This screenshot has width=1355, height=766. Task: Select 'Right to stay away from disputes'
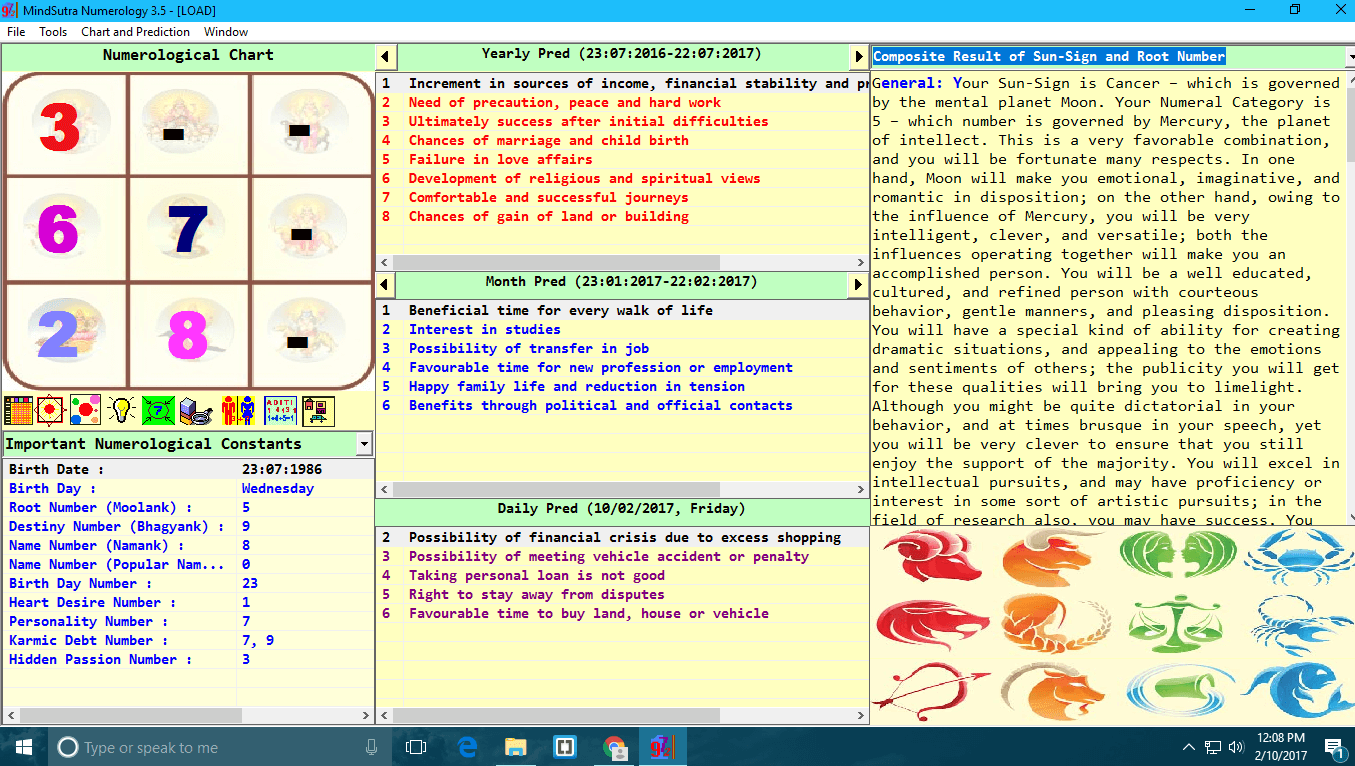click(622, 595)
